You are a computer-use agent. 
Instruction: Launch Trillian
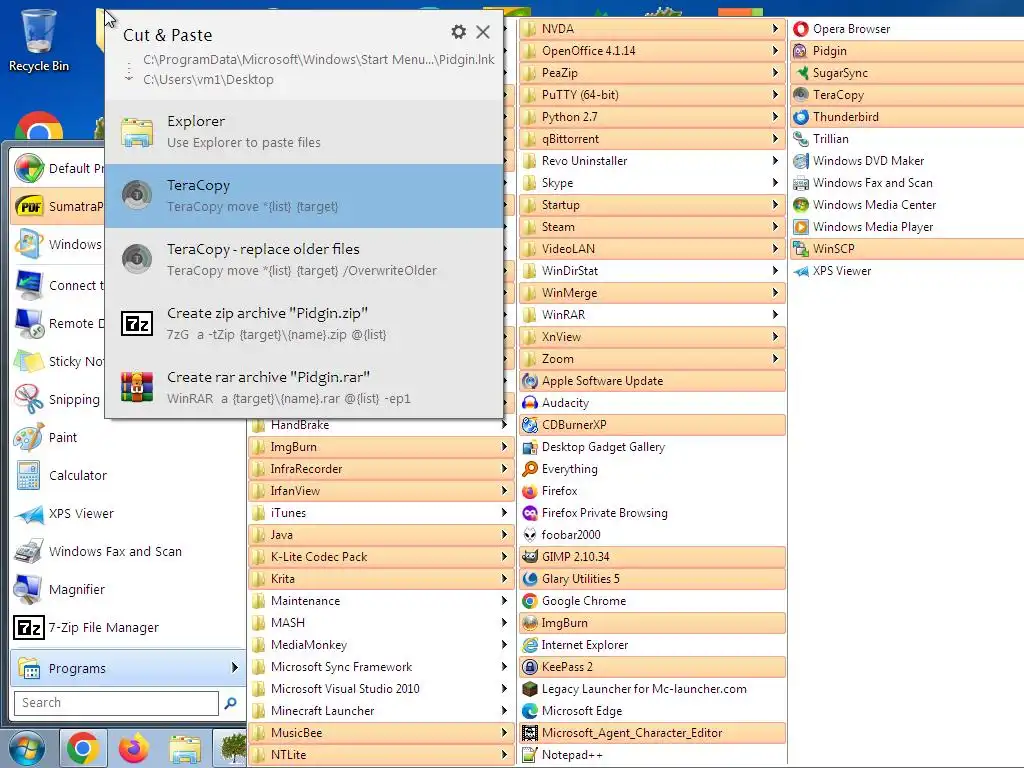click(907, 138)
